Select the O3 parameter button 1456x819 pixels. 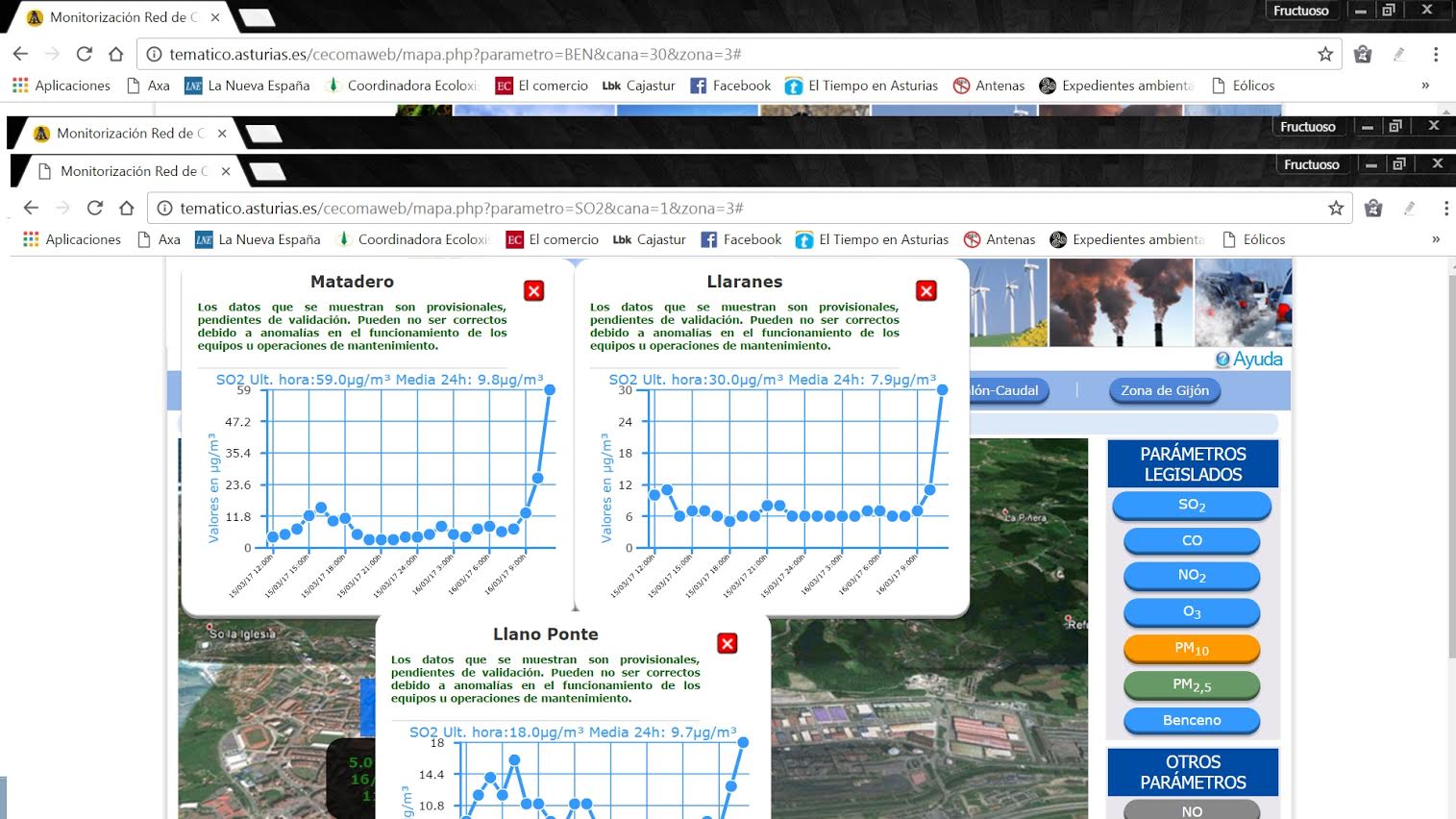pos(1192,612)
